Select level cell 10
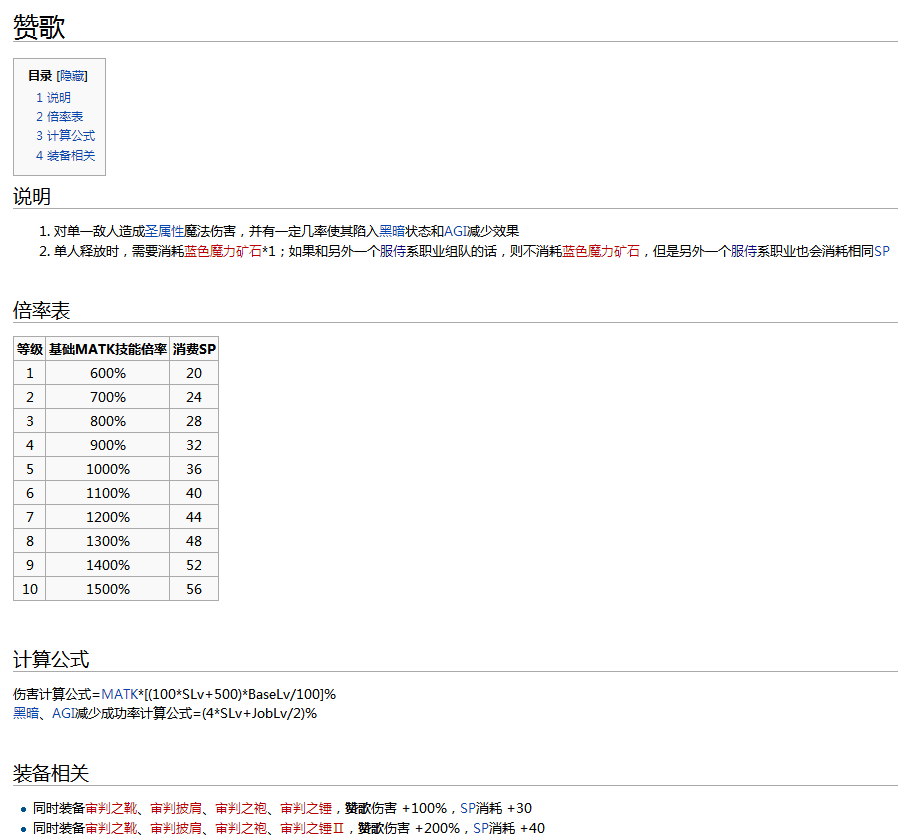 [30, 589]
